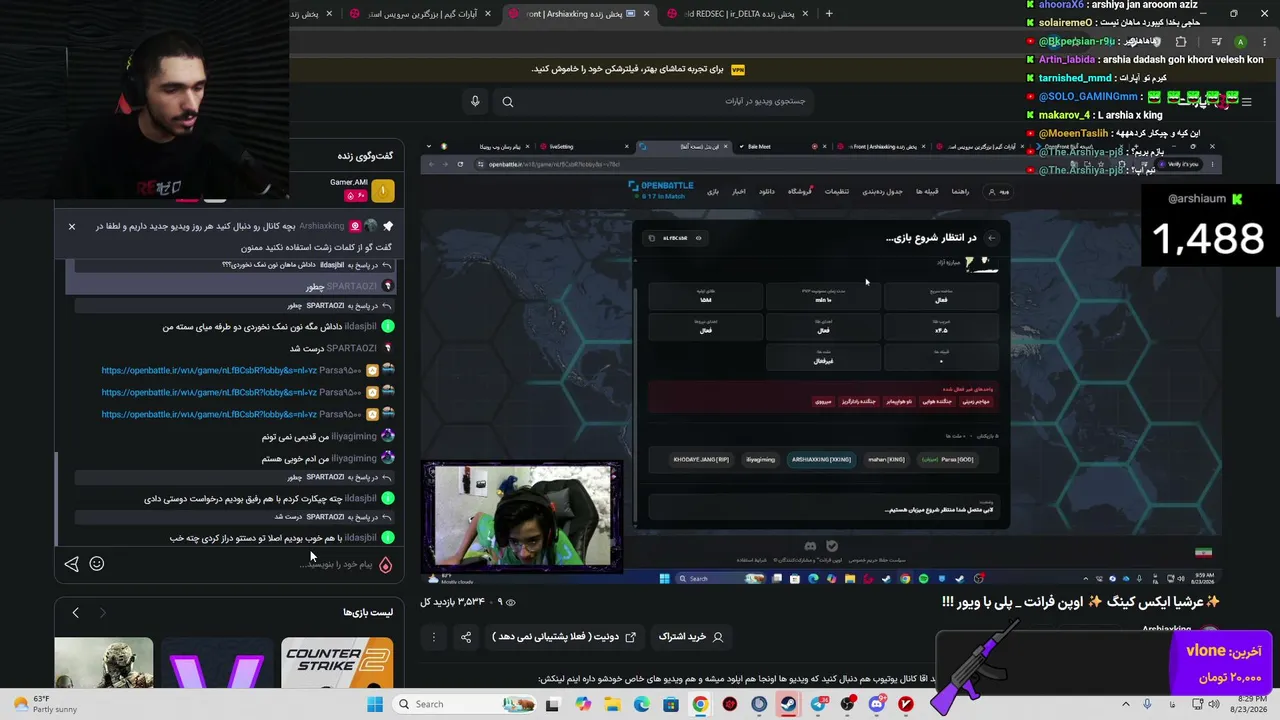Viewport: 1280px width, 720px height.
Task: Open the armored soldier game thumbnail
Action: pos(104,664)
